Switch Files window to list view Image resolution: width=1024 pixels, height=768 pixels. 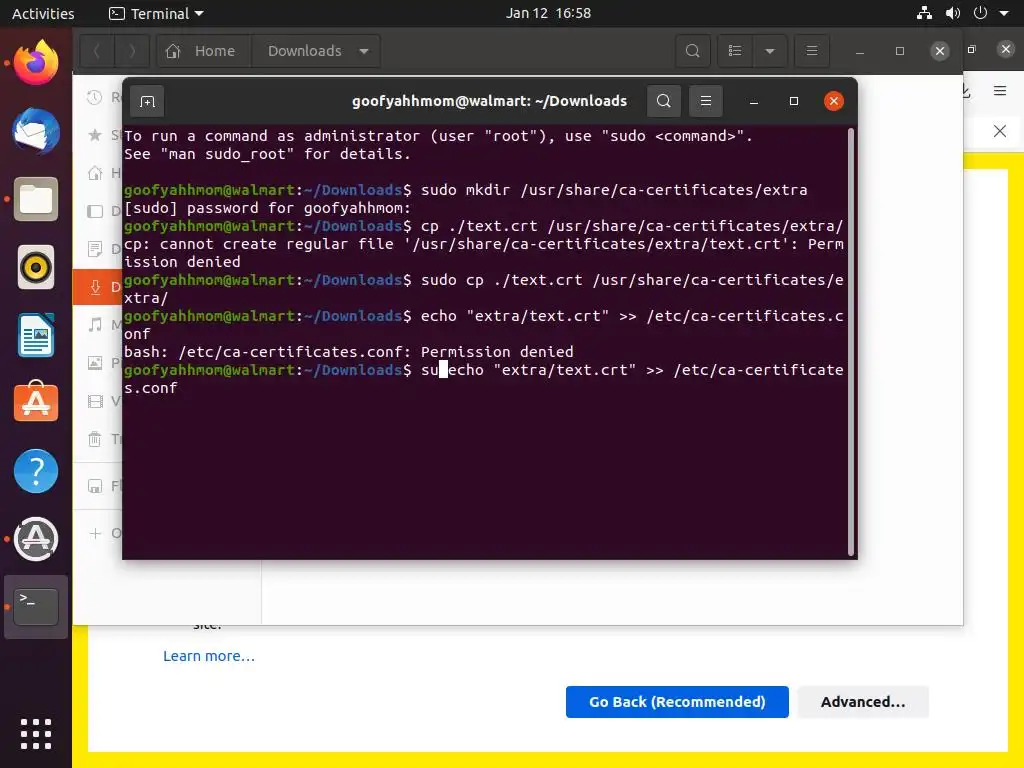point(735,51)
